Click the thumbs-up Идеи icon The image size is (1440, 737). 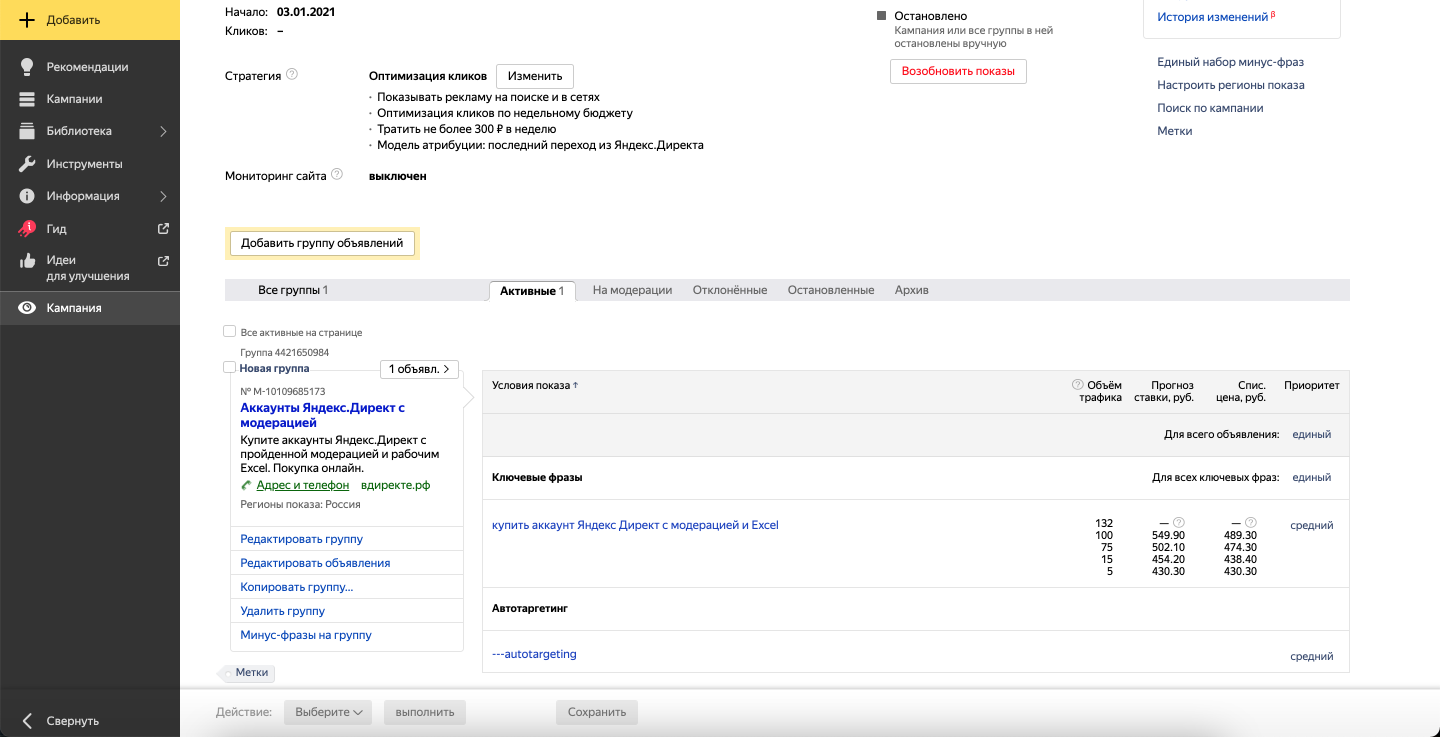27,261
